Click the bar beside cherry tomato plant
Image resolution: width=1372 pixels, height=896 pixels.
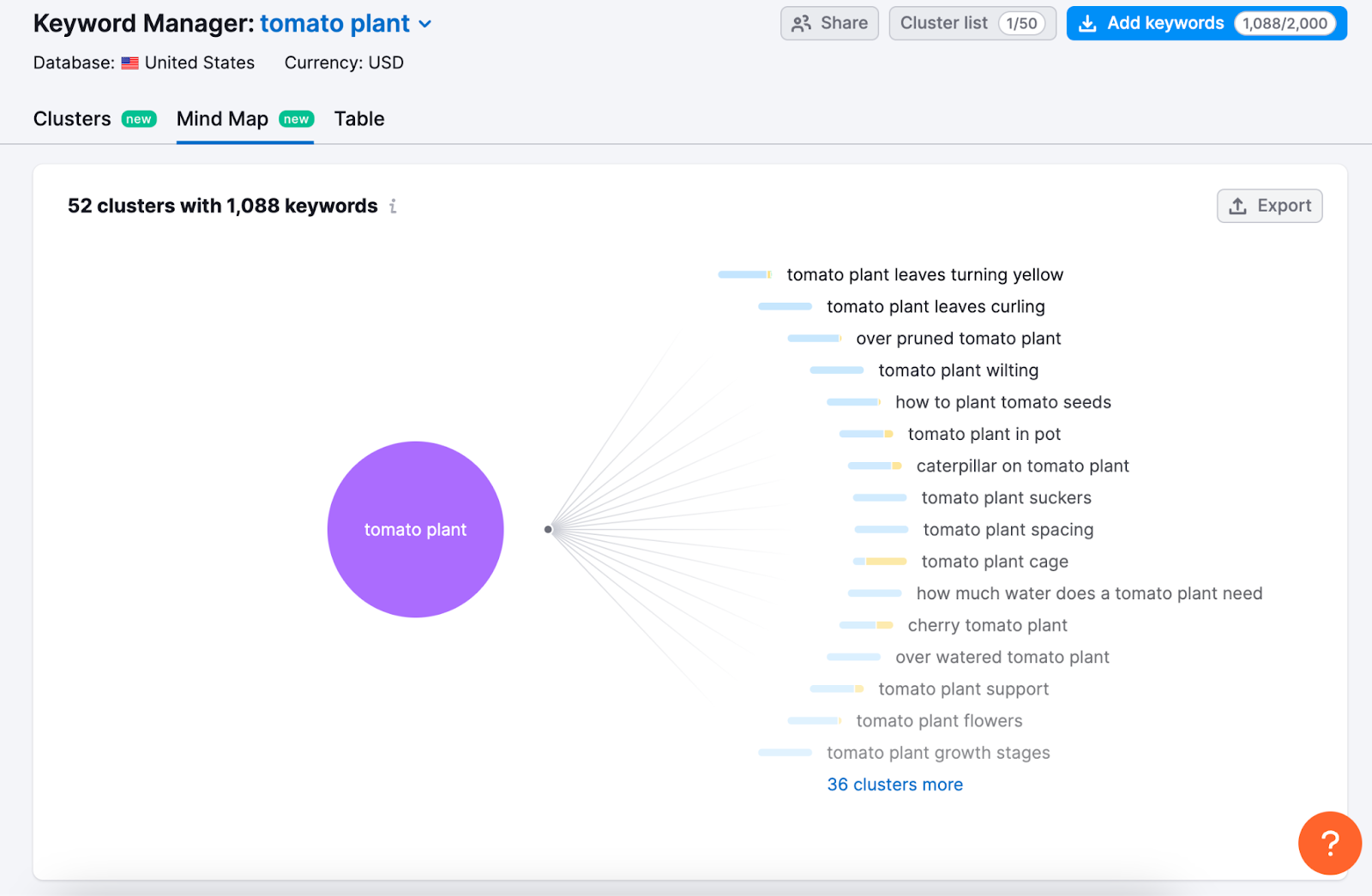tap(866, 625)
